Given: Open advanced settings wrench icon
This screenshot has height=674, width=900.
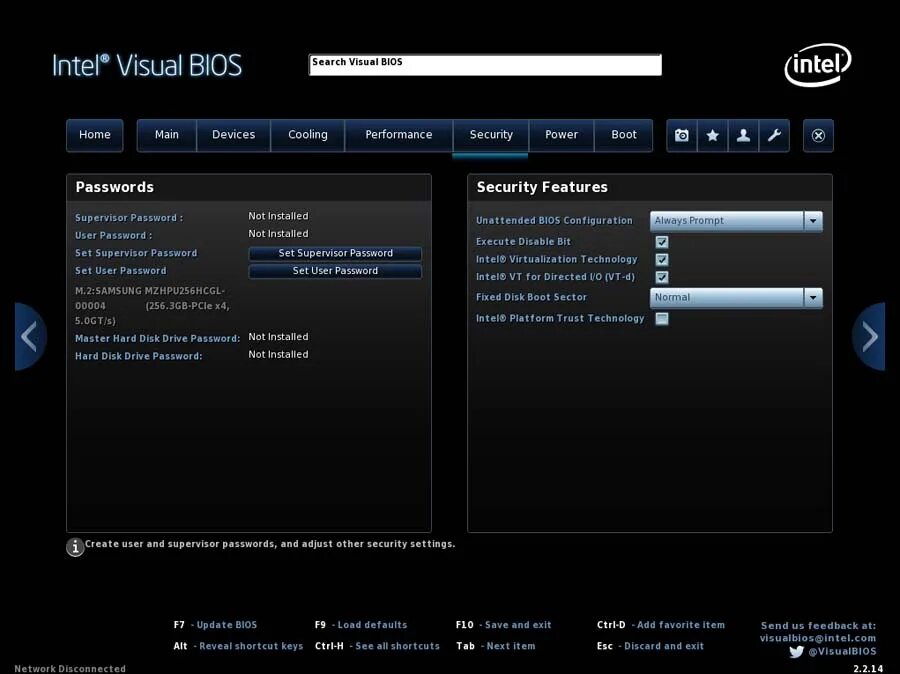Looking at the screenshot, I should pos(774,135).
